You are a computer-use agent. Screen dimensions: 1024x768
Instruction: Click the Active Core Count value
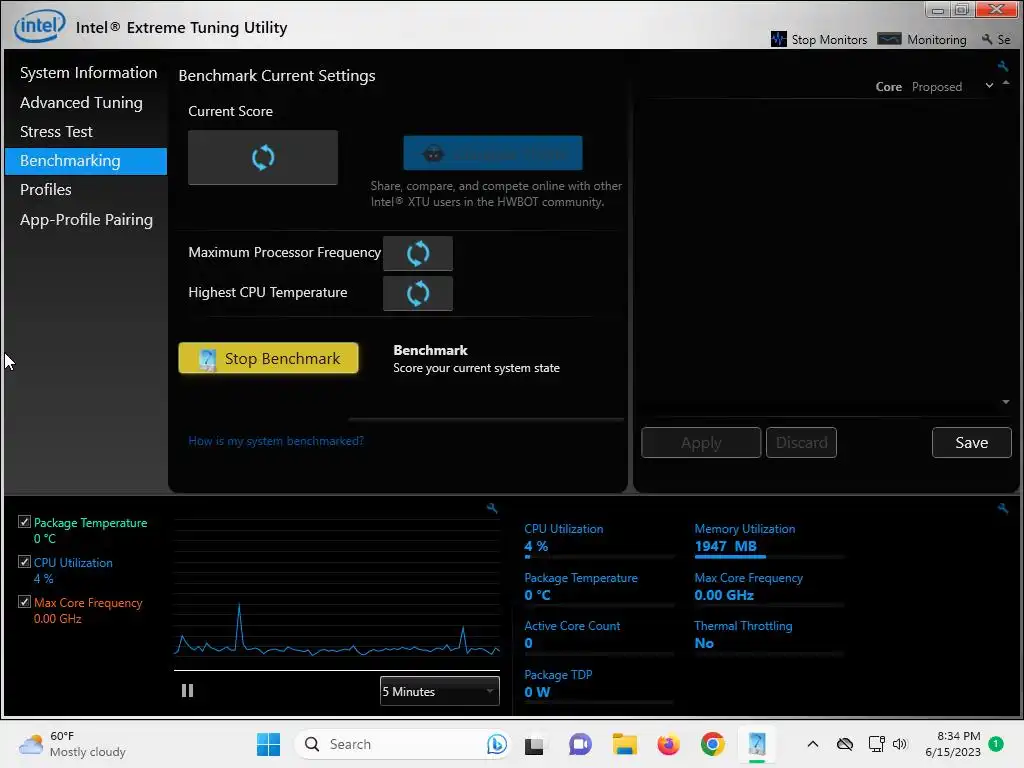coord(528,643)
